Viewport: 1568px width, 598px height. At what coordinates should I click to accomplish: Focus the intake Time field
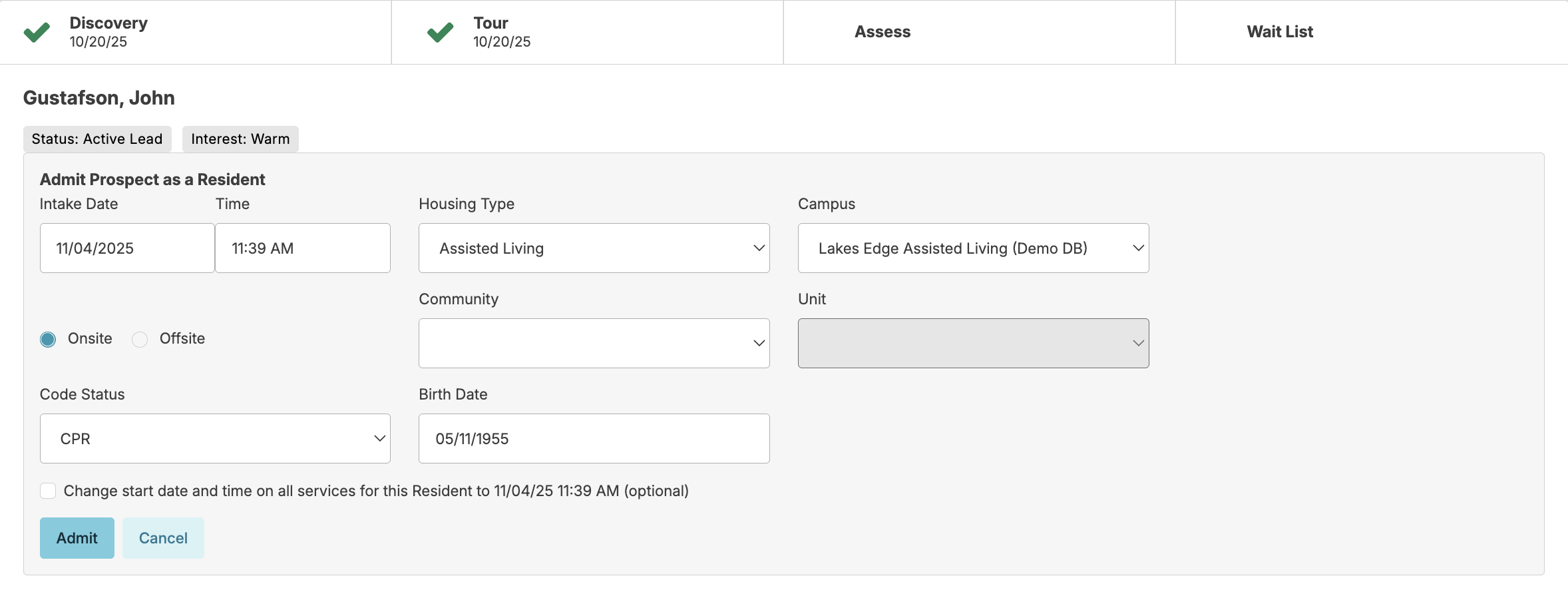click(x=302, y=248)
